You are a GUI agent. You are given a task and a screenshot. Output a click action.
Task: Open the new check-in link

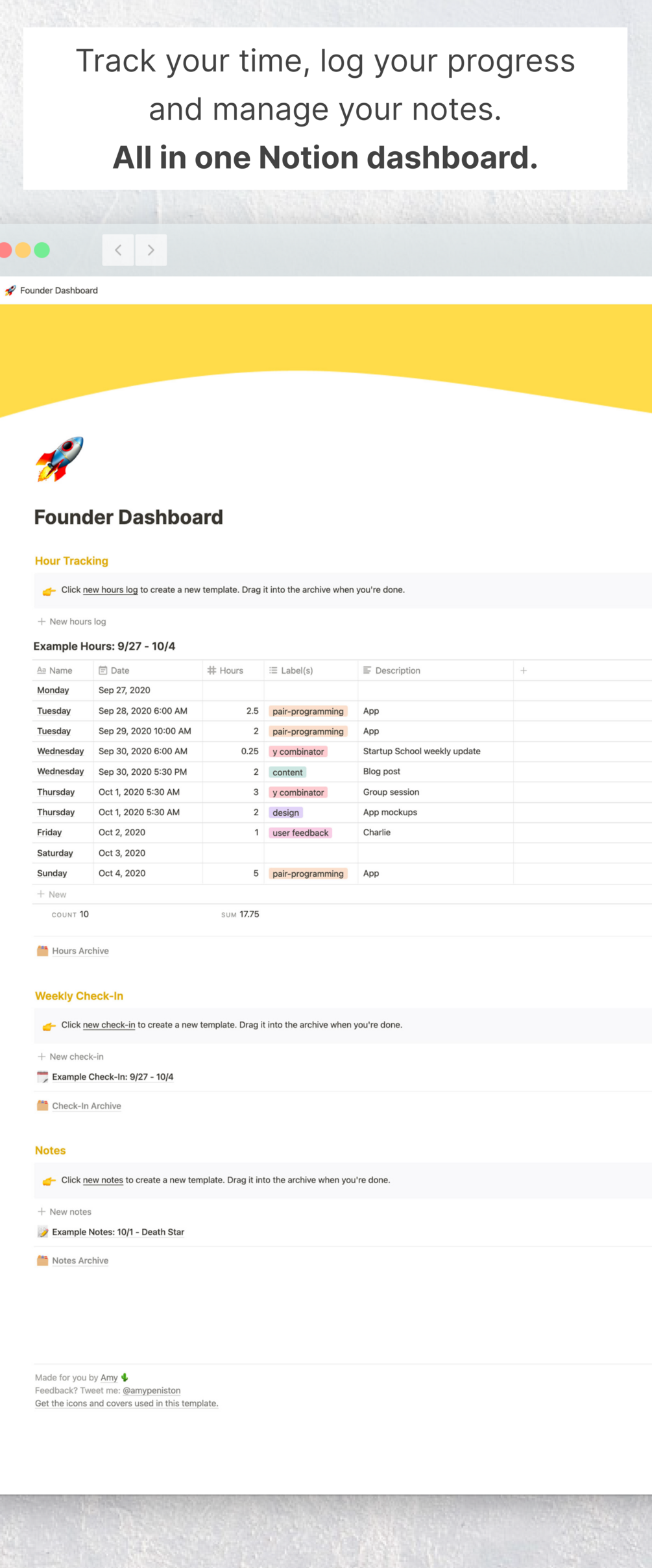(109, 1025)
